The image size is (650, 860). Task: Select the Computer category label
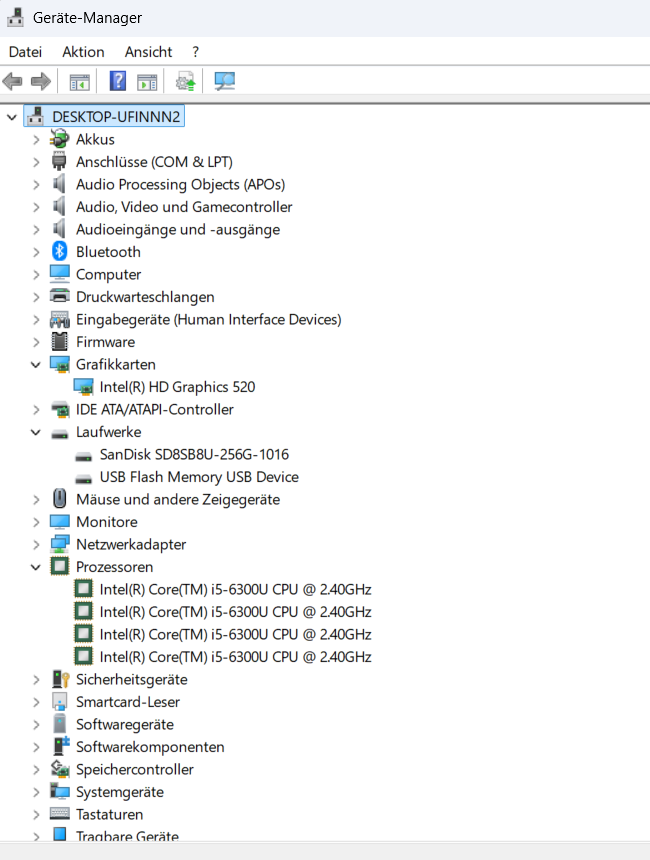point(108,274)
